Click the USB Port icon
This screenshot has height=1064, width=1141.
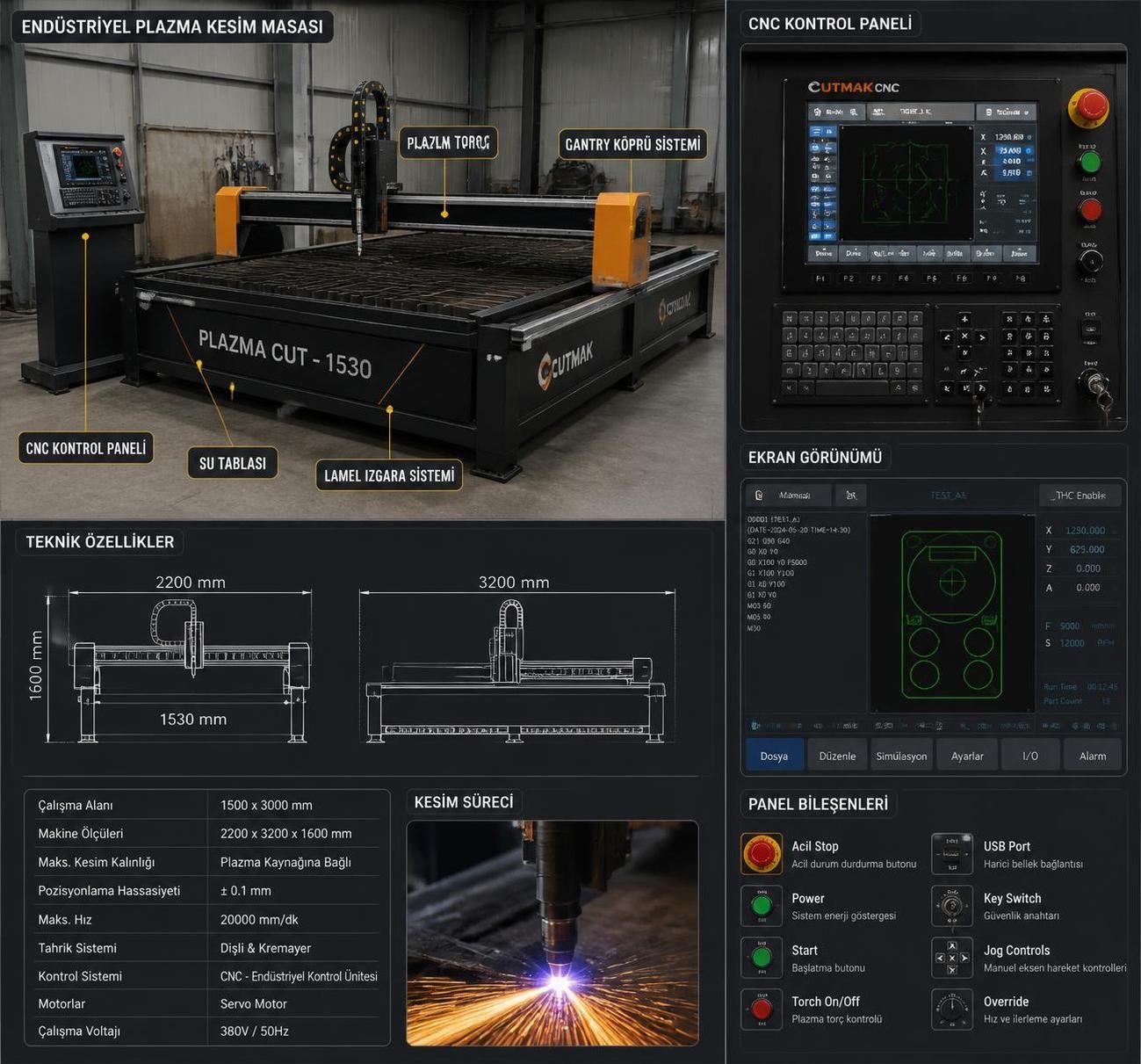click(x=952, y=853)
